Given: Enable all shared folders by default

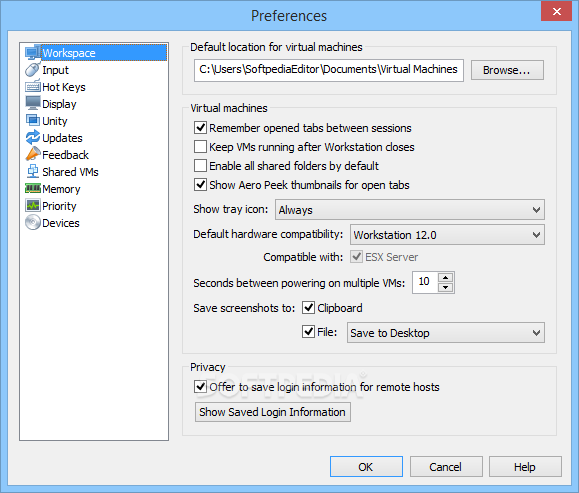Looking at the screenshot, I should coord(200,165).
